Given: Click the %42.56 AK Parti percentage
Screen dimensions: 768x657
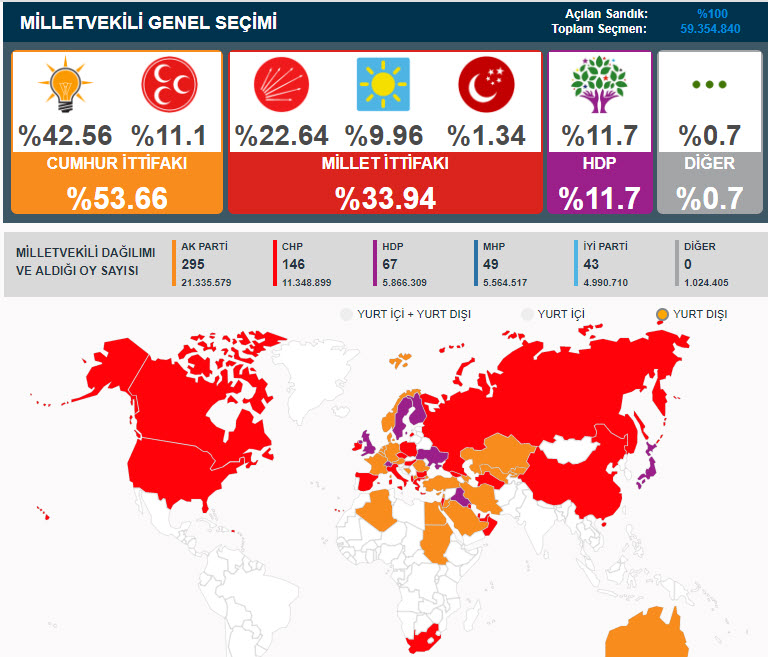Looking at the screenshot, I should pos(65,136).
